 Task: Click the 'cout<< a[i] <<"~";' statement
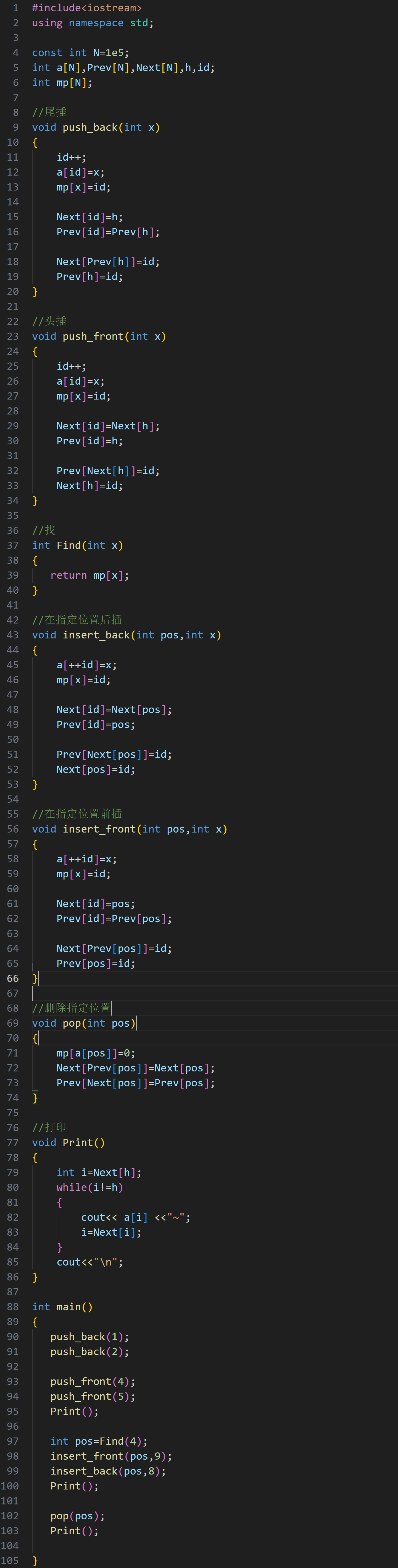[x=136, y=1217]
